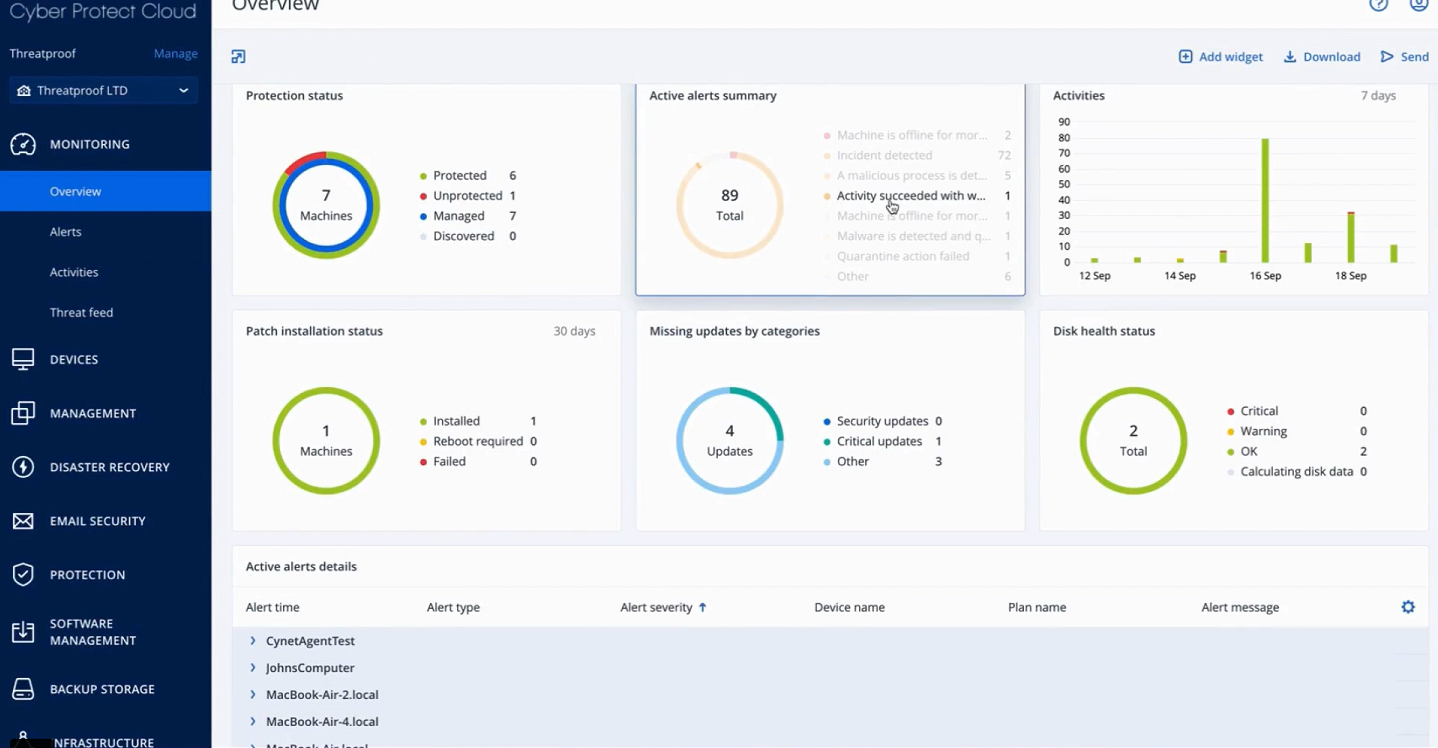The width and height of the screenshot is (1438, 748).
Task: Click the Active alerts 89 Total donut
Action: coord(730,205)
